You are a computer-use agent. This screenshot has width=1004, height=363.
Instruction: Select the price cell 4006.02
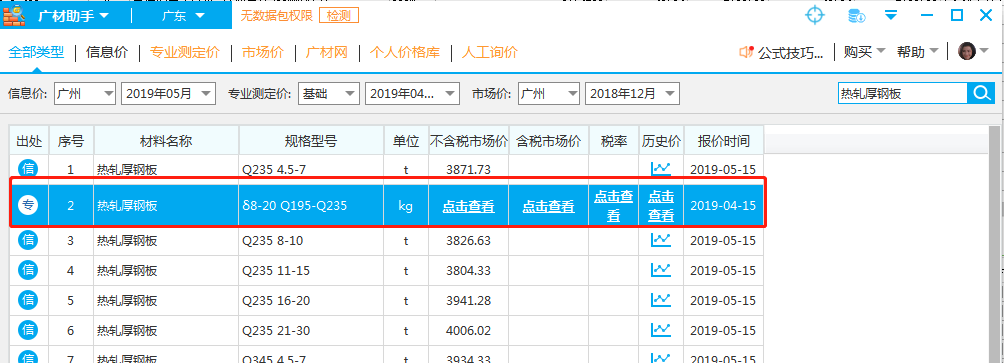pyautogui.click(x=469, y=330)
